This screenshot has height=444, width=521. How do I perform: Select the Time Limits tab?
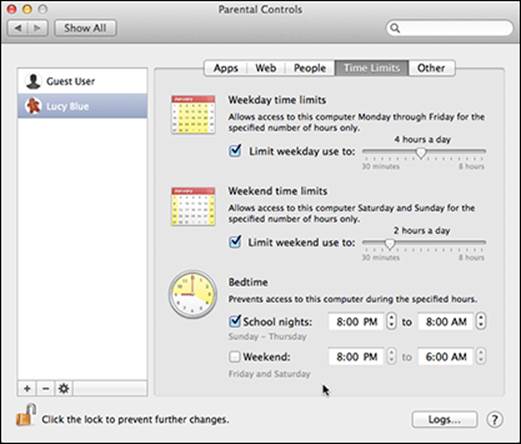[x=372, y=68]
